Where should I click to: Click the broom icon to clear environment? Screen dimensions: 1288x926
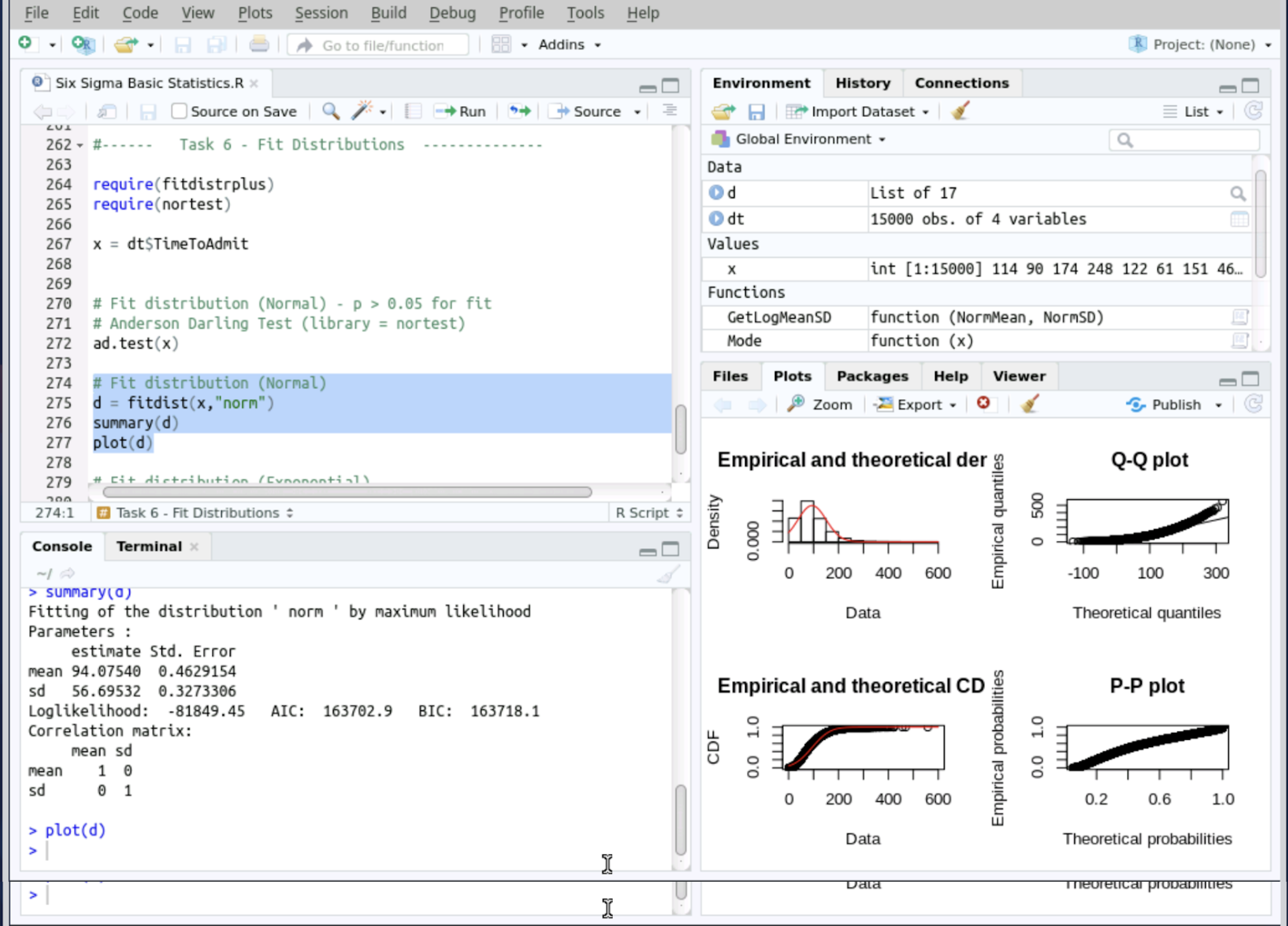[960, 112]
